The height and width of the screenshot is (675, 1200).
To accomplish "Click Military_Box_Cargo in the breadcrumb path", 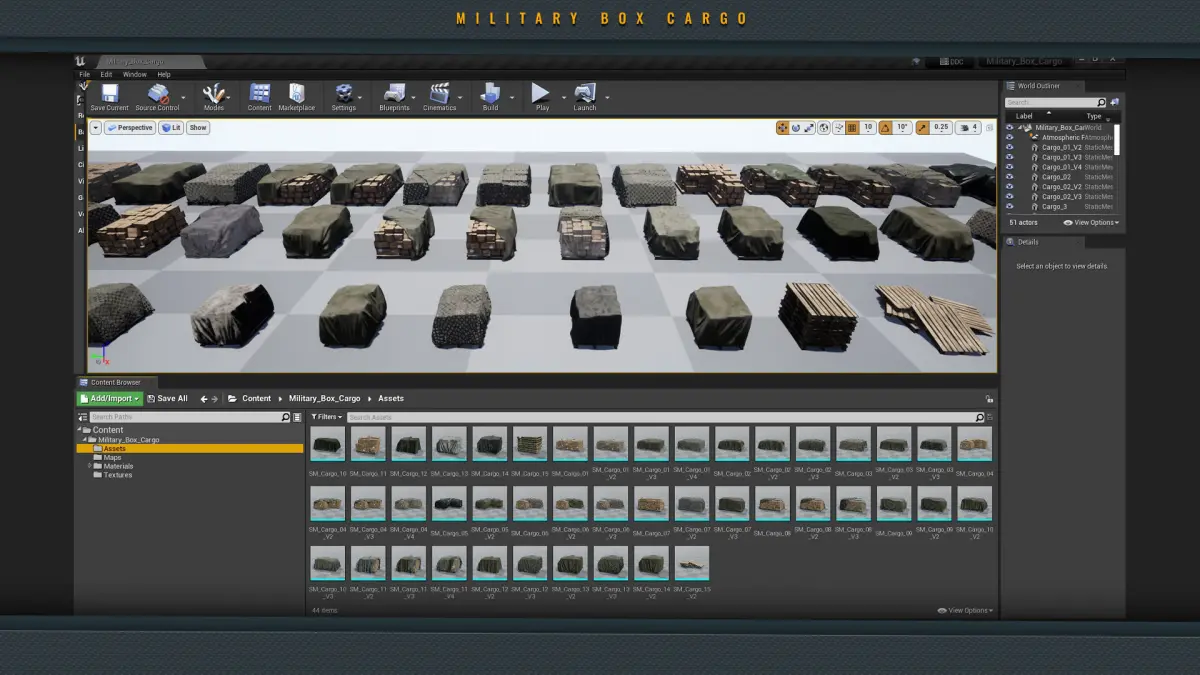I will 324,398.
